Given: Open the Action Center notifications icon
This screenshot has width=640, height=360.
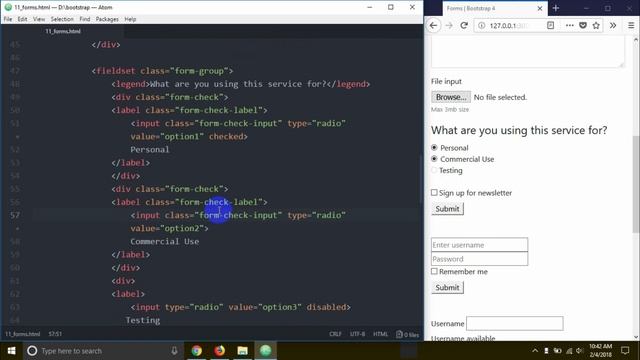Looking at the screenshot, I should click(x=625, y=351).
